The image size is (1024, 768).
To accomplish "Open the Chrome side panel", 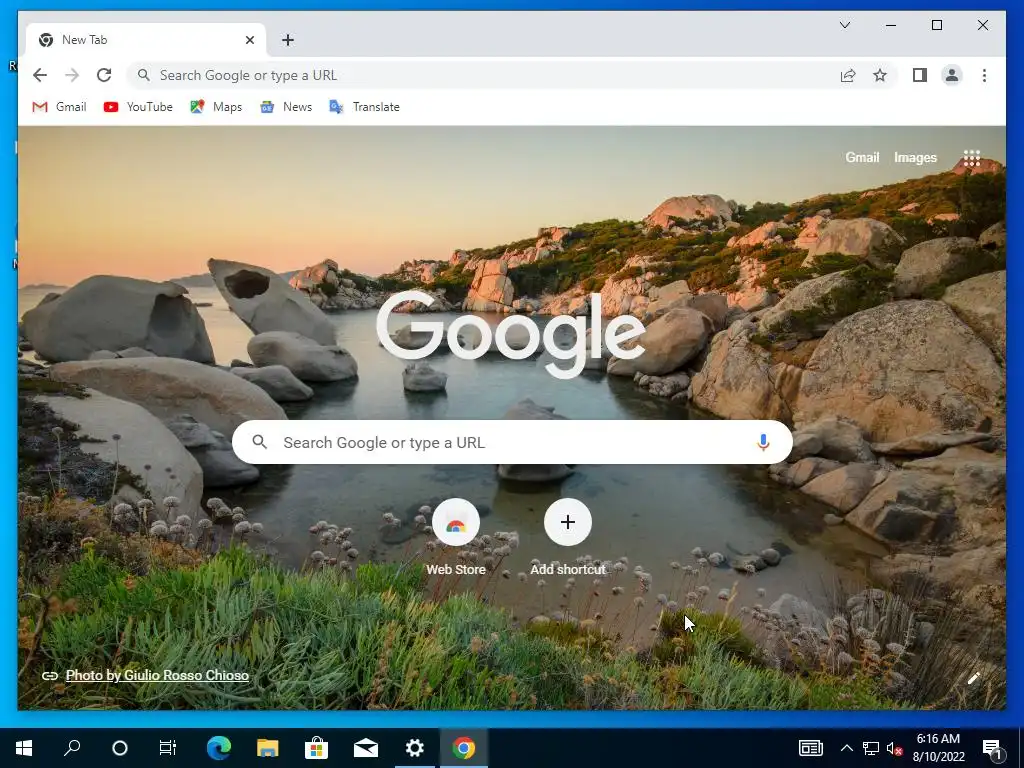I will tap(920, 75).
